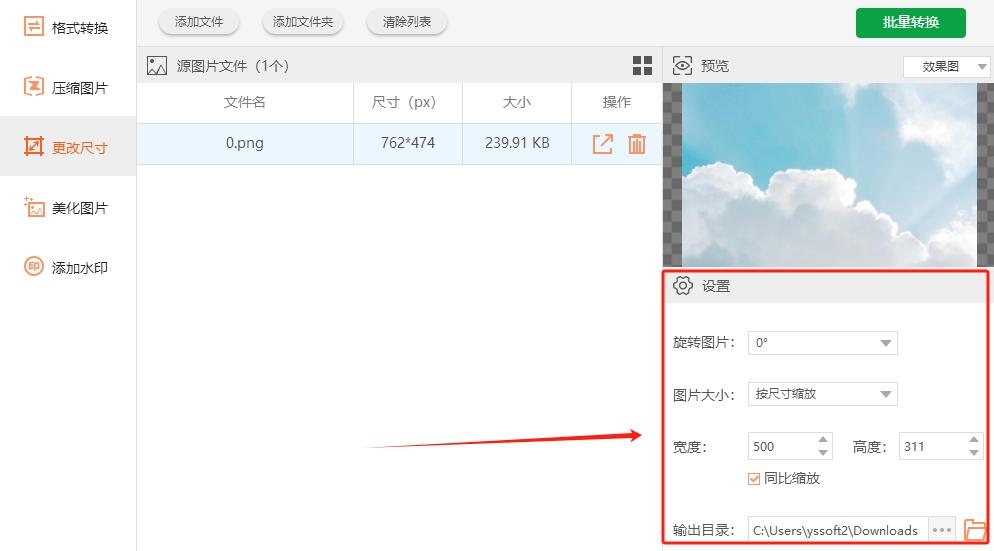Decrease width with the down arrow
Image resolution: width=994 pixels, height=551 pixels.
(823, 453)
